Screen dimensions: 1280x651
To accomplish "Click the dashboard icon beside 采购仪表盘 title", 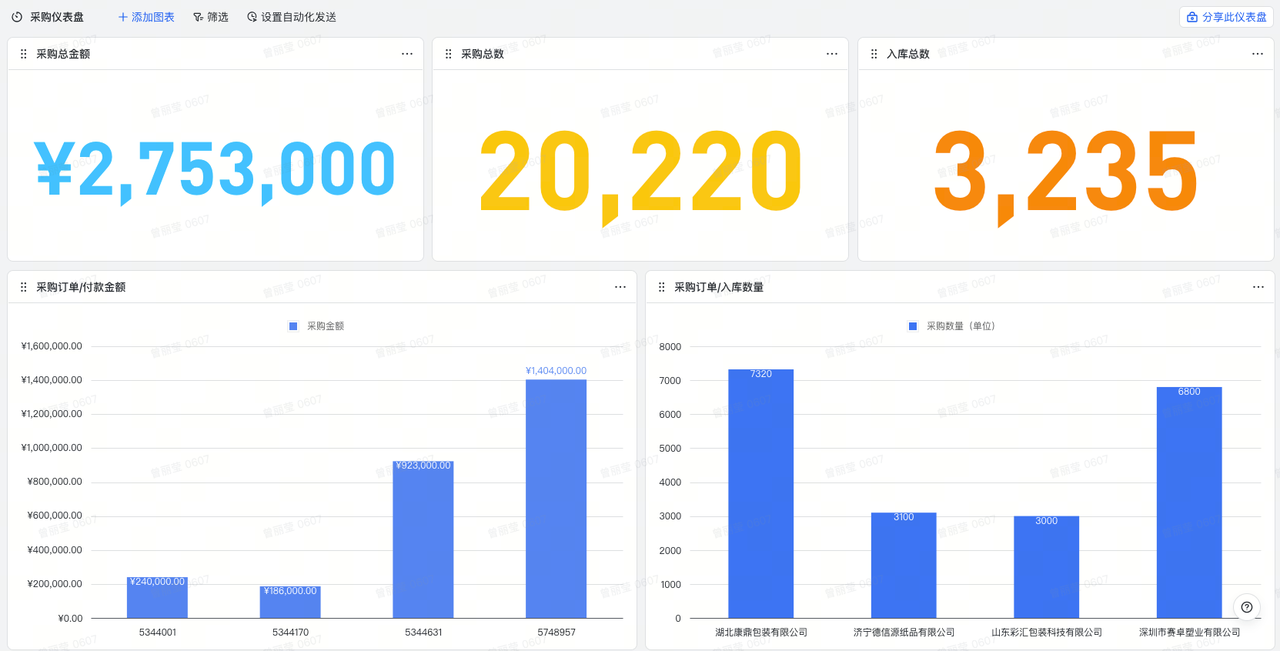I will pyautogui.click(x=17, y=17).
